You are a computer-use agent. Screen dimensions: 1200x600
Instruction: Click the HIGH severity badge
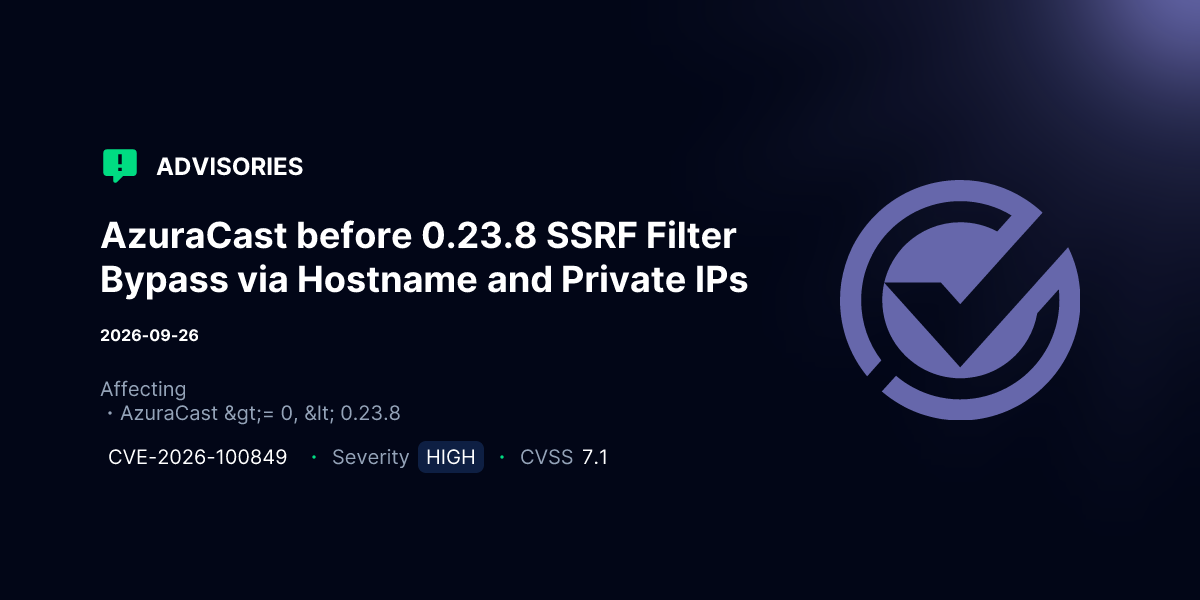click(451, 457)
